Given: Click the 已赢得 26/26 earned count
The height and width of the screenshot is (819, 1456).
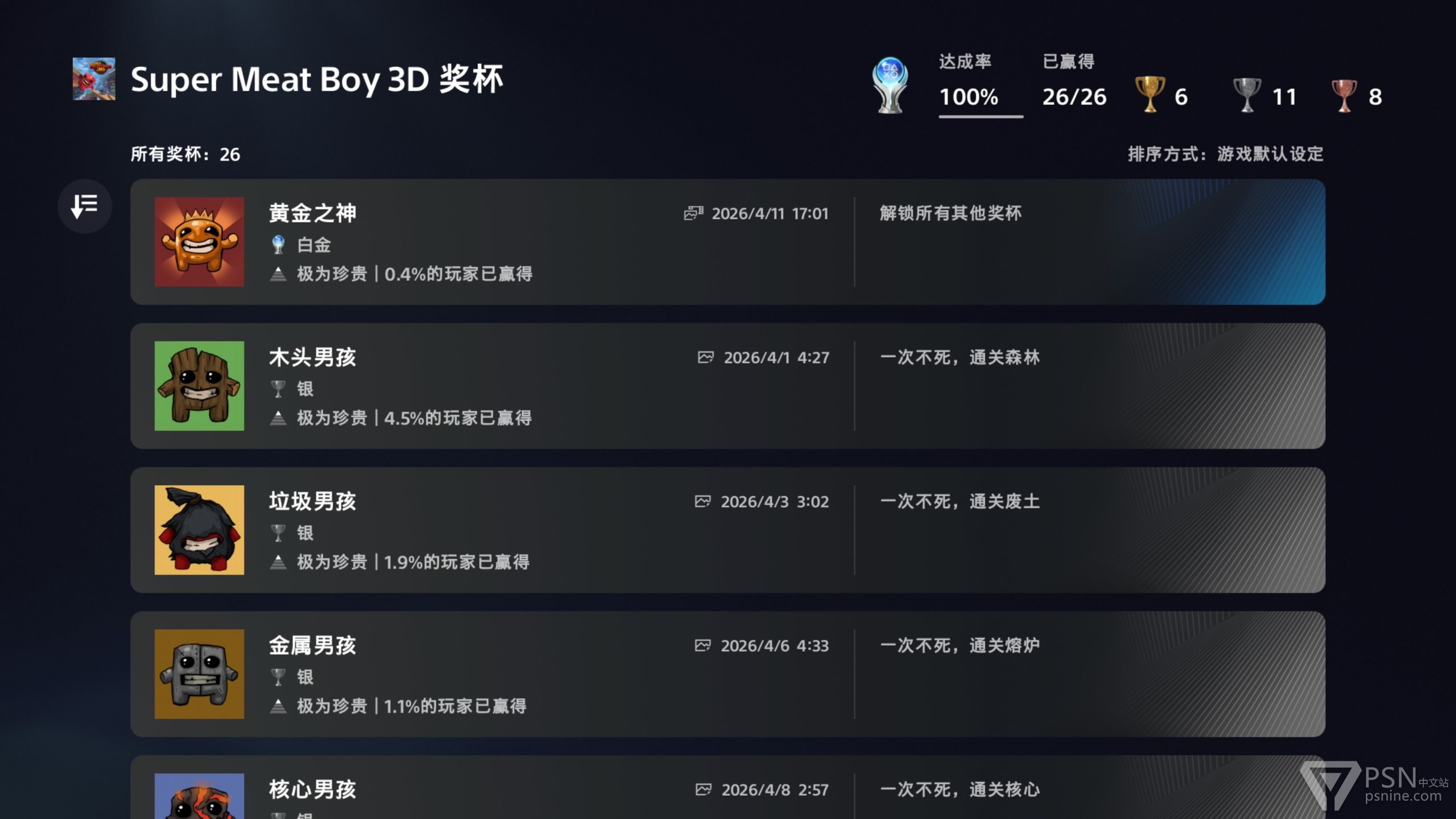Looking at the screenshot, I should point(1074,97).
